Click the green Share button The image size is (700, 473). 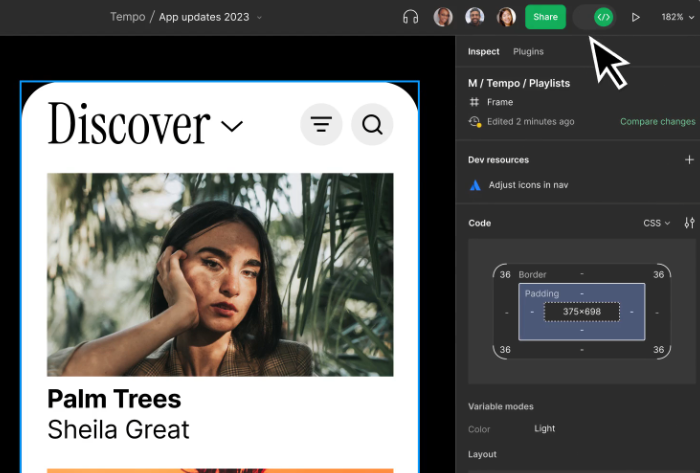(545, 17)
